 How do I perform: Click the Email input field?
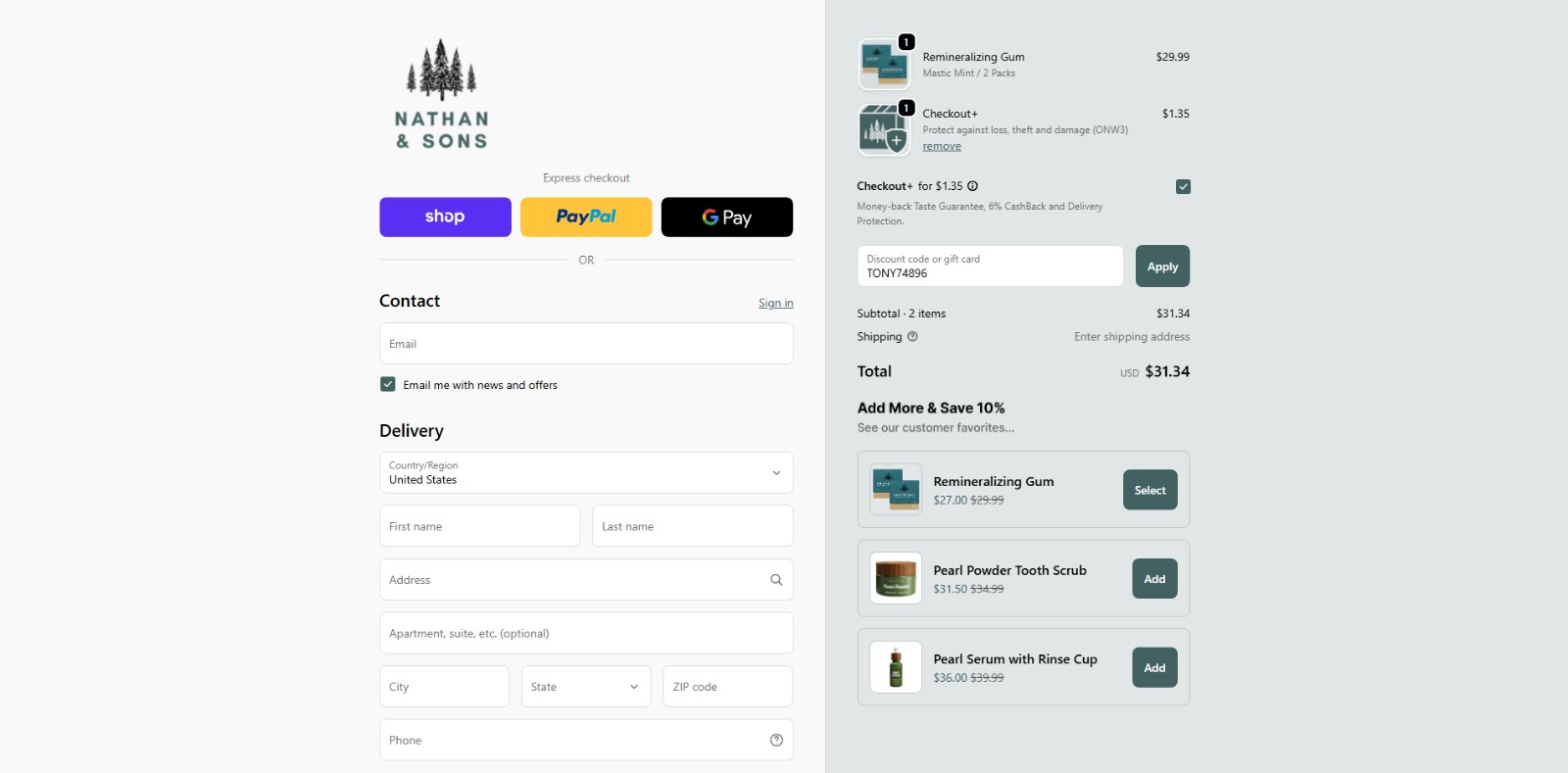(586, 344)
